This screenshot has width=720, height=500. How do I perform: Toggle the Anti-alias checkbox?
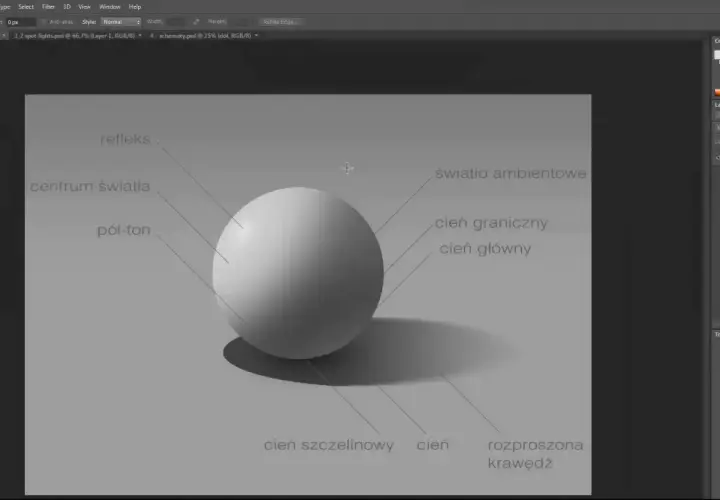pos(44,22)
